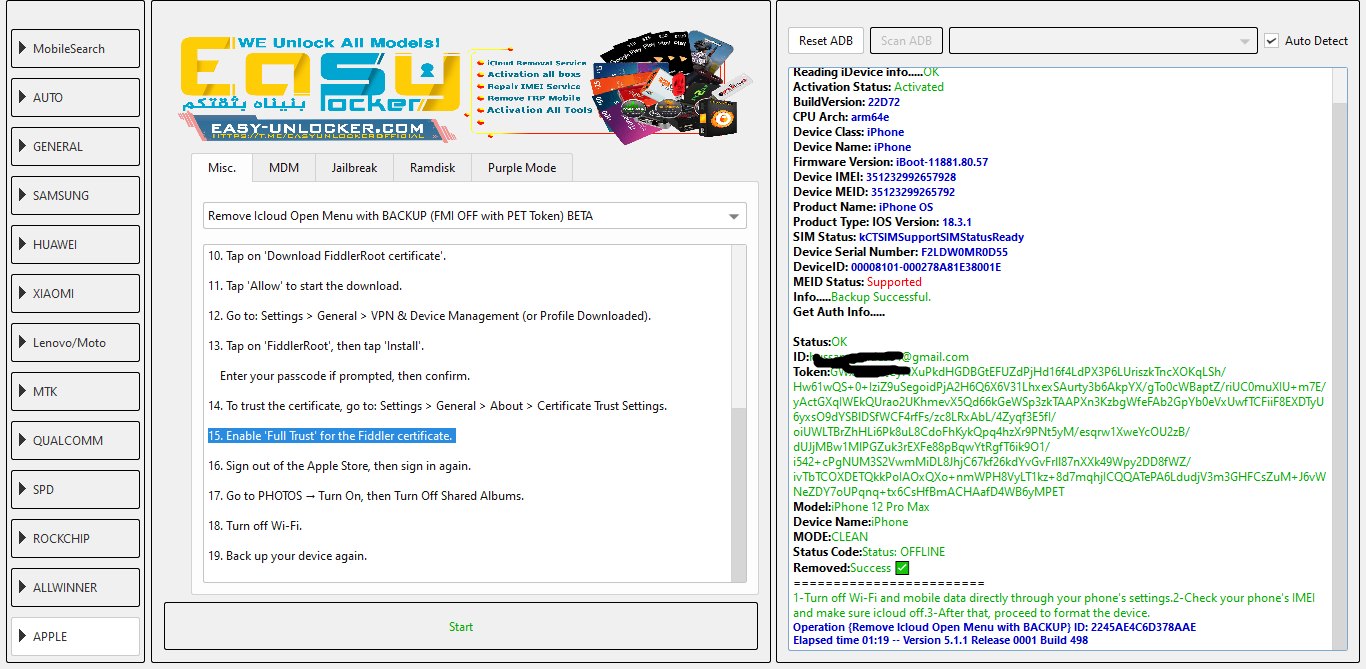1366x669 pixels.
Task: Switch to the Purple Mode tab
Action: 522,168
